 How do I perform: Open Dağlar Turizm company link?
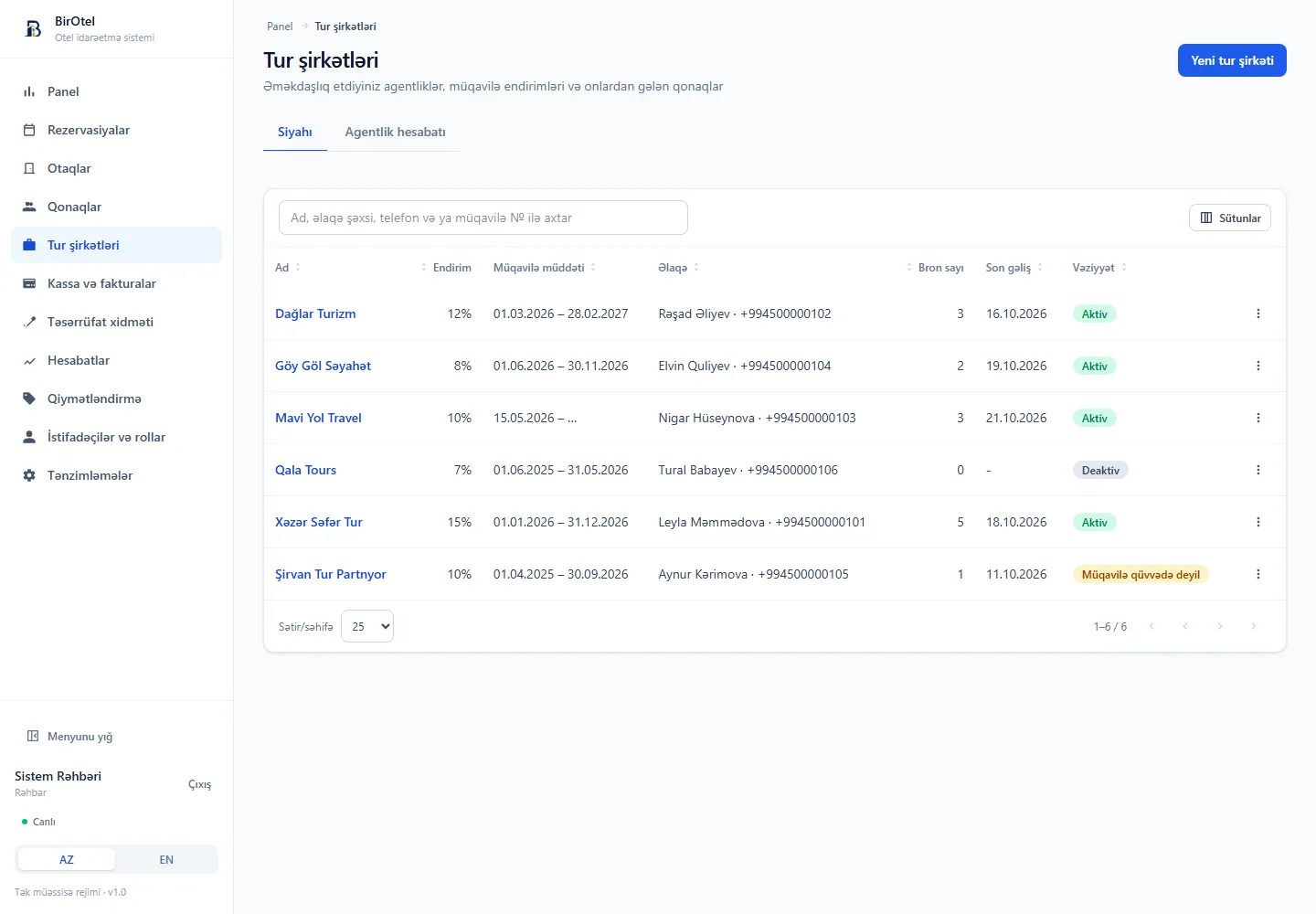(315, 314)
